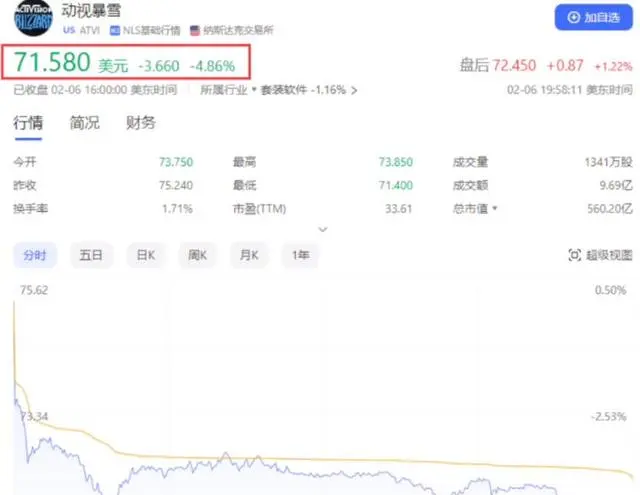Select 五日 chart period
The image size is (640, 495).
pyautogui.click(x=91, y=255)
